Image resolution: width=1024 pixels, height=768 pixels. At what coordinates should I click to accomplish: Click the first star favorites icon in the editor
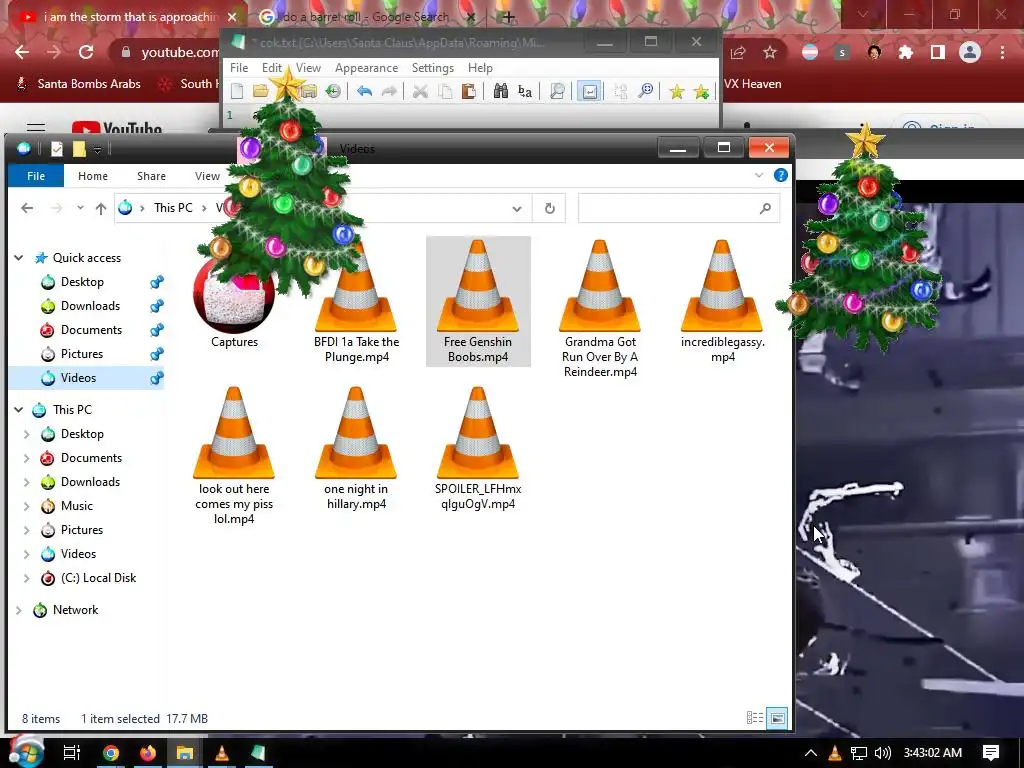(677, 91)
